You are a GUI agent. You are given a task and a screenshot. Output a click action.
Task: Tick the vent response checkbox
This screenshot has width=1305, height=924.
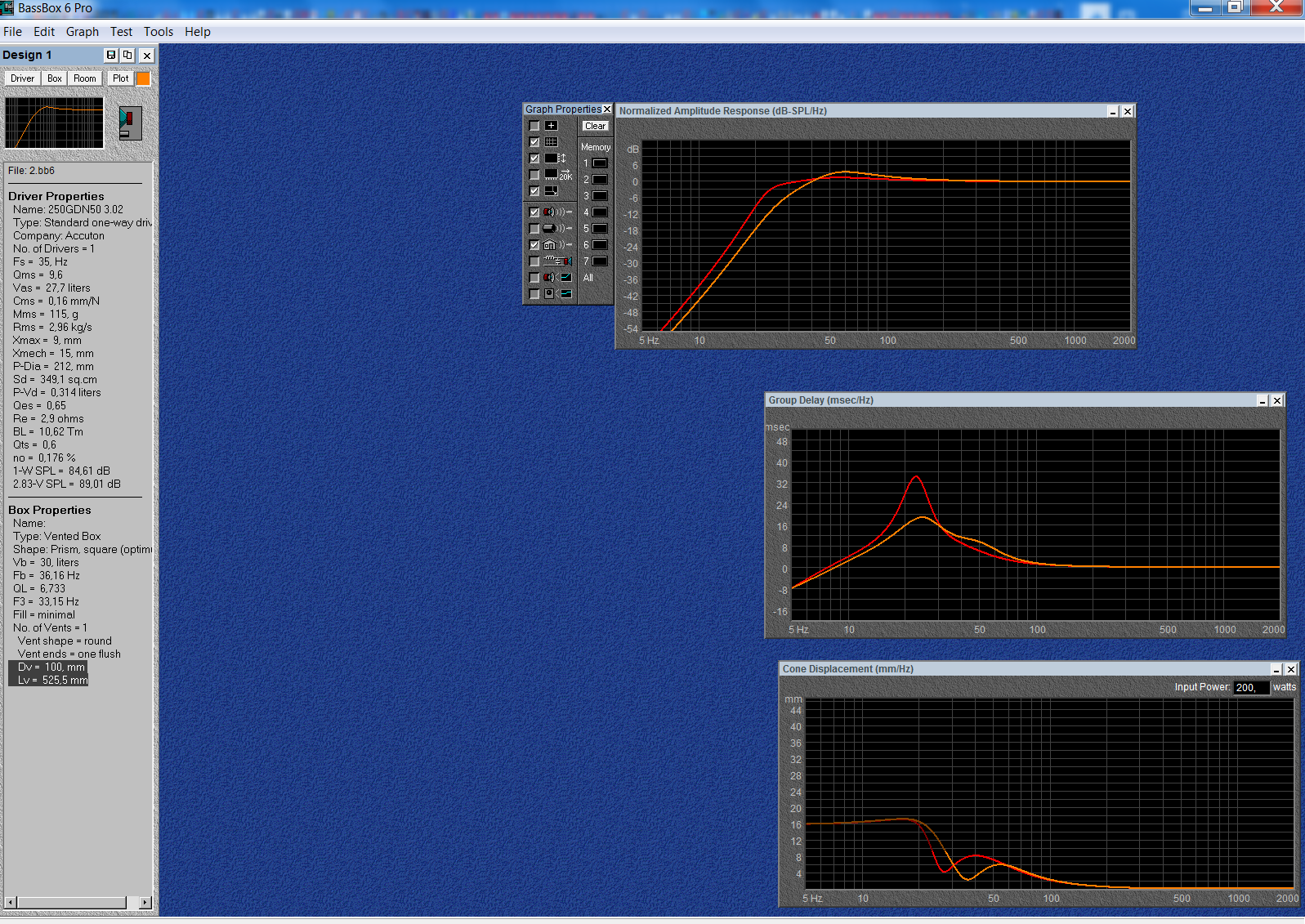(x=534, y=229)
